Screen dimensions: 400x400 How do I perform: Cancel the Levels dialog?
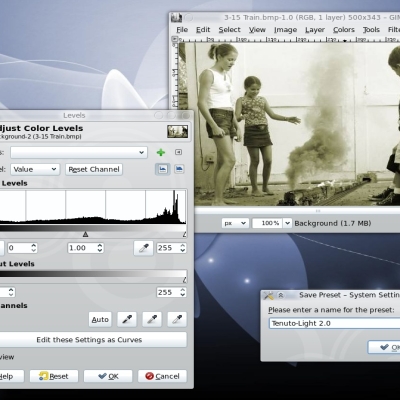162,376
